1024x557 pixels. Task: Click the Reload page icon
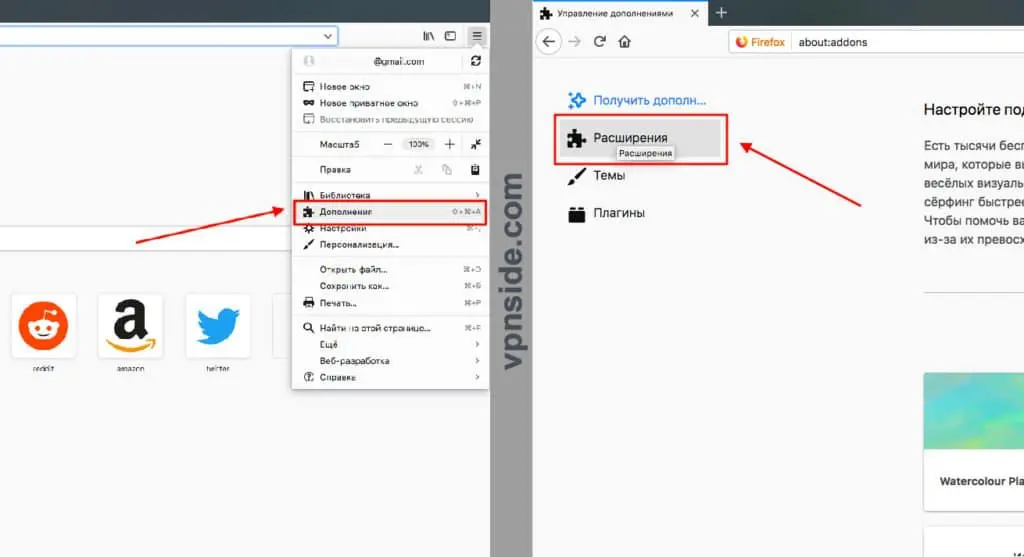tap(600, 42)
